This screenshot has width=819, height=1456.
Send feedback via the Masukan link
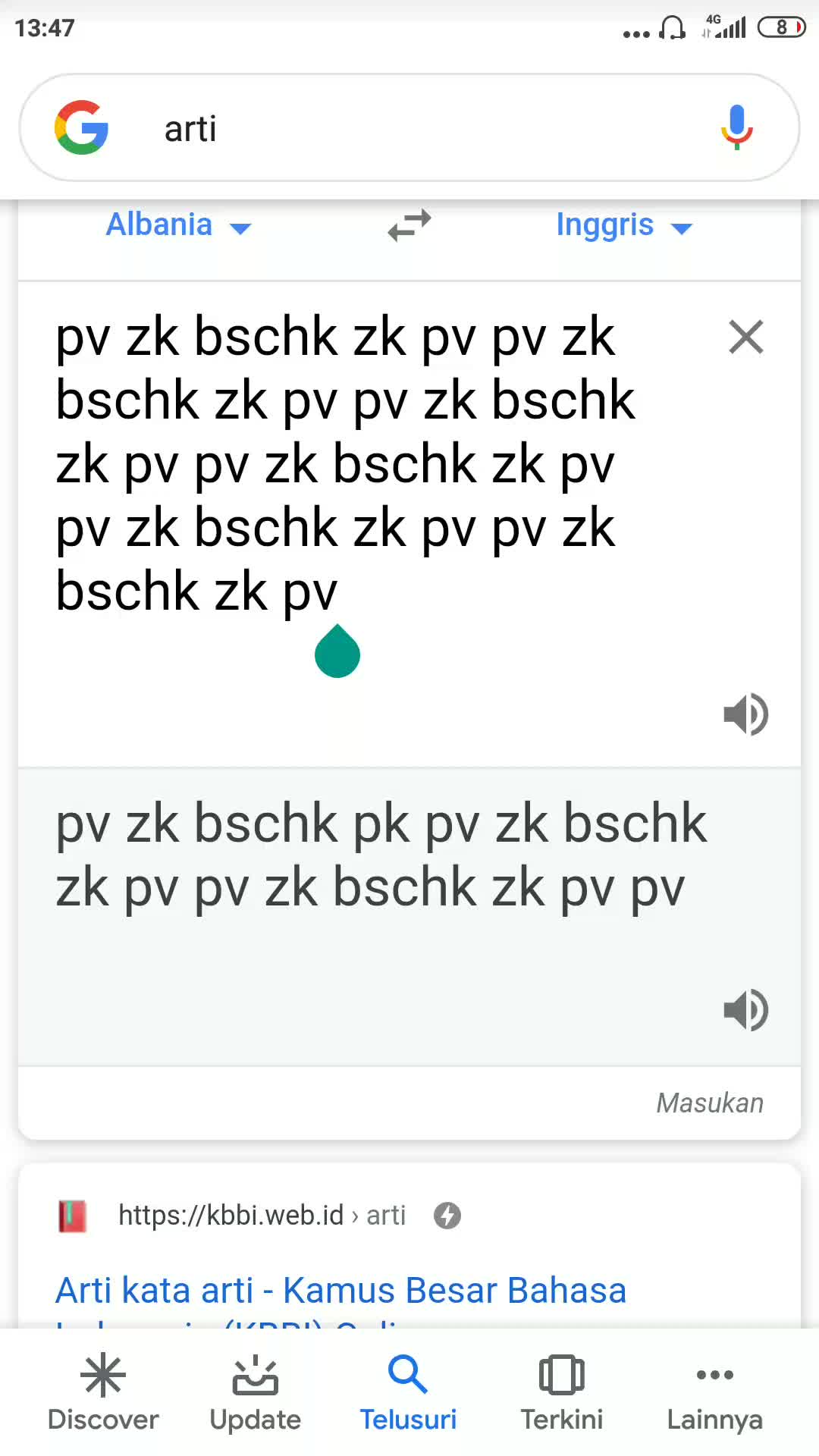click(x=710, y=1103)
